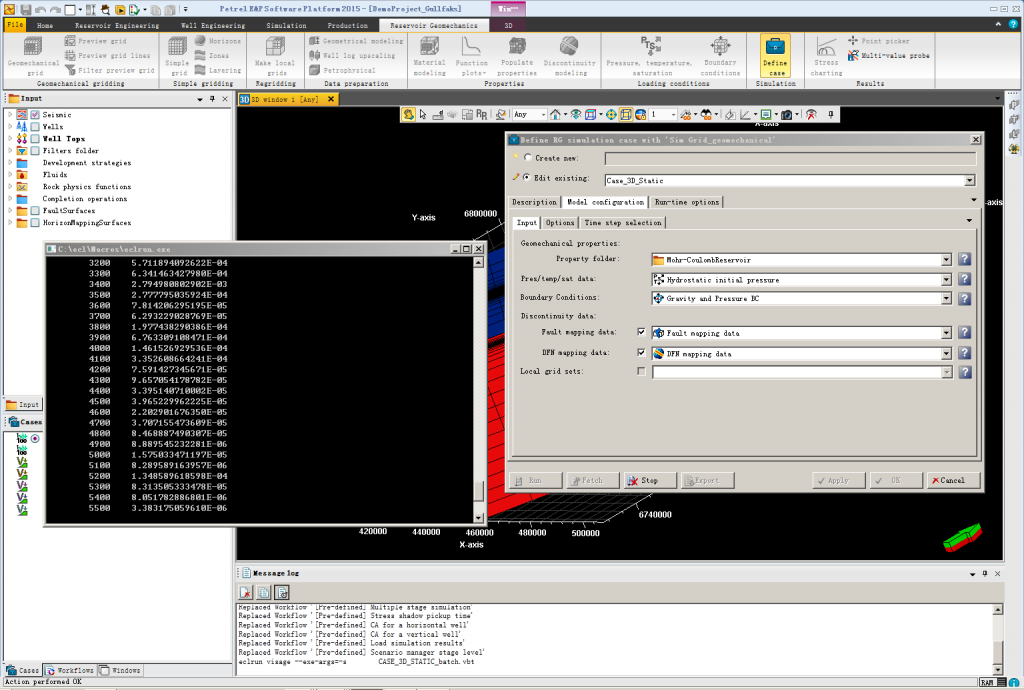Click the Populate properties icon
This screenshot has height=690, width=1024.
517,55
